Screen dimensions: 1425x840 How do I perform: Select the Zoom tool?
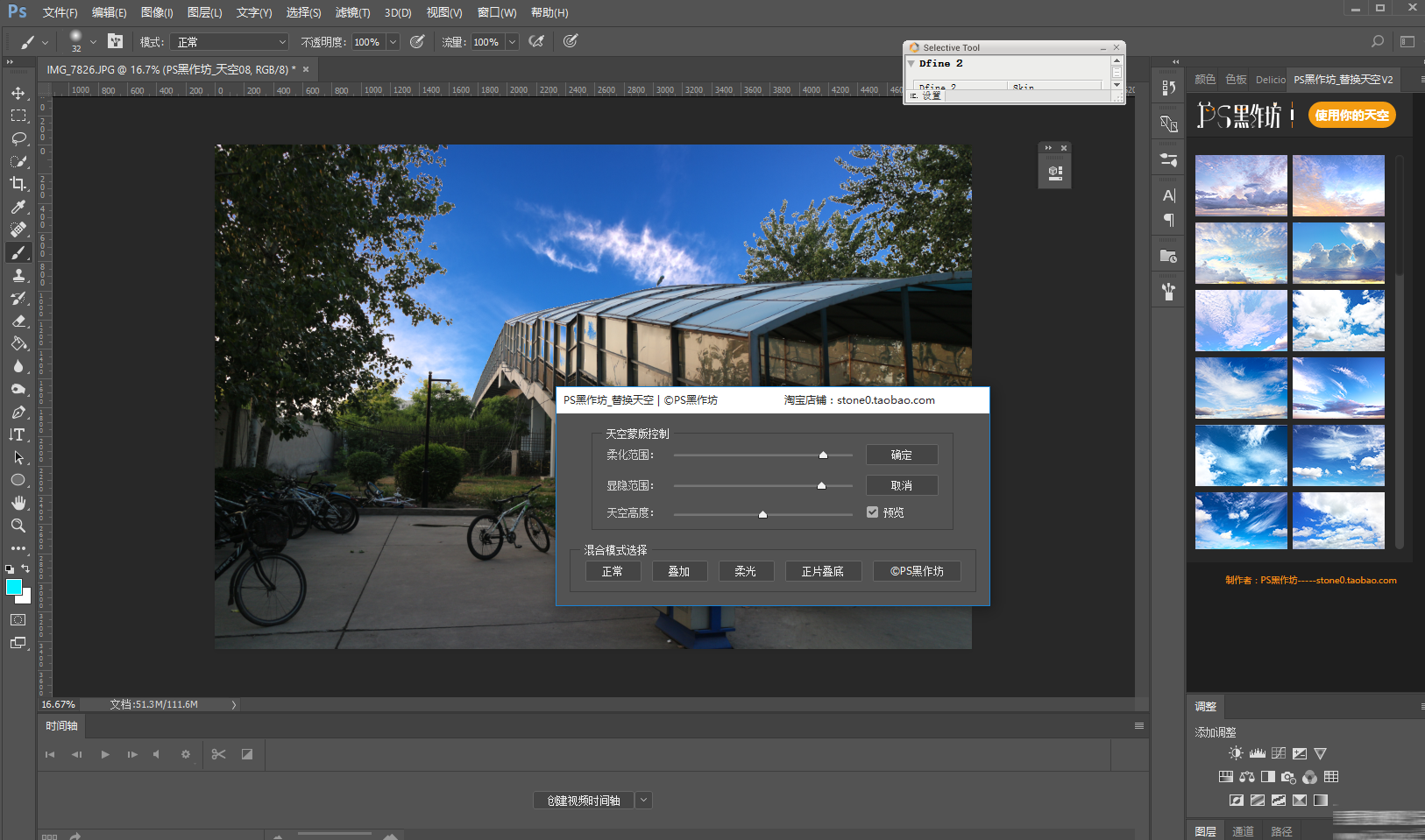[x=18, y=526]
